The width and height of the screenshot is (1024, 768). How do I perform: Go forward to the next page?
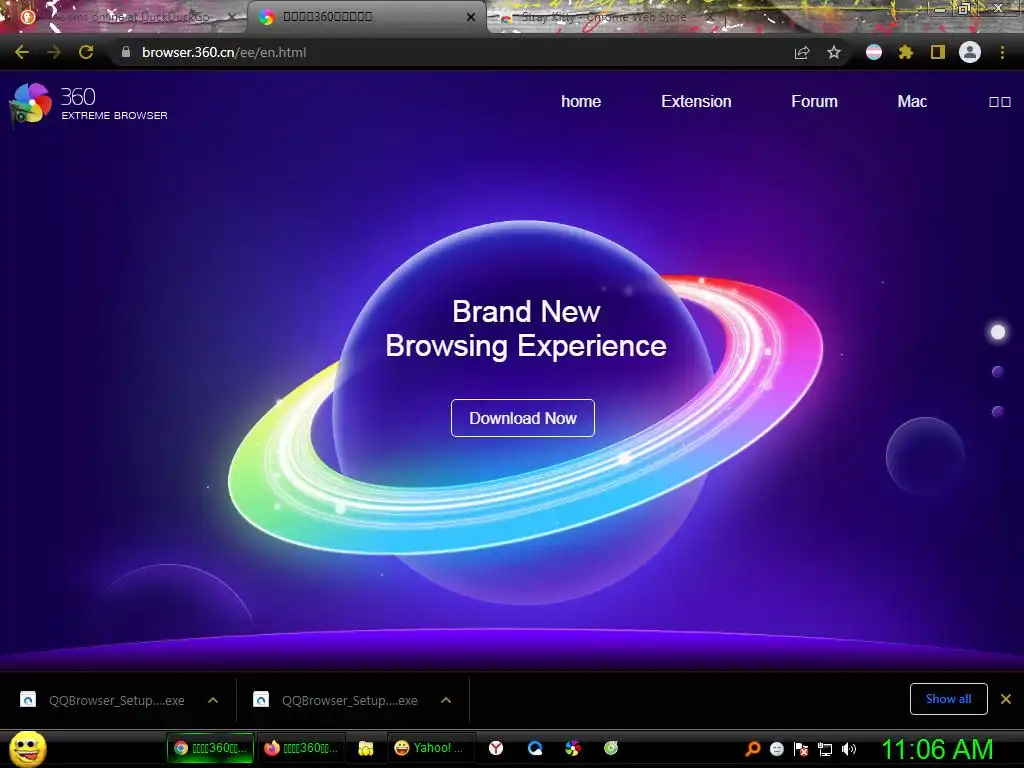tap(54, 52)
